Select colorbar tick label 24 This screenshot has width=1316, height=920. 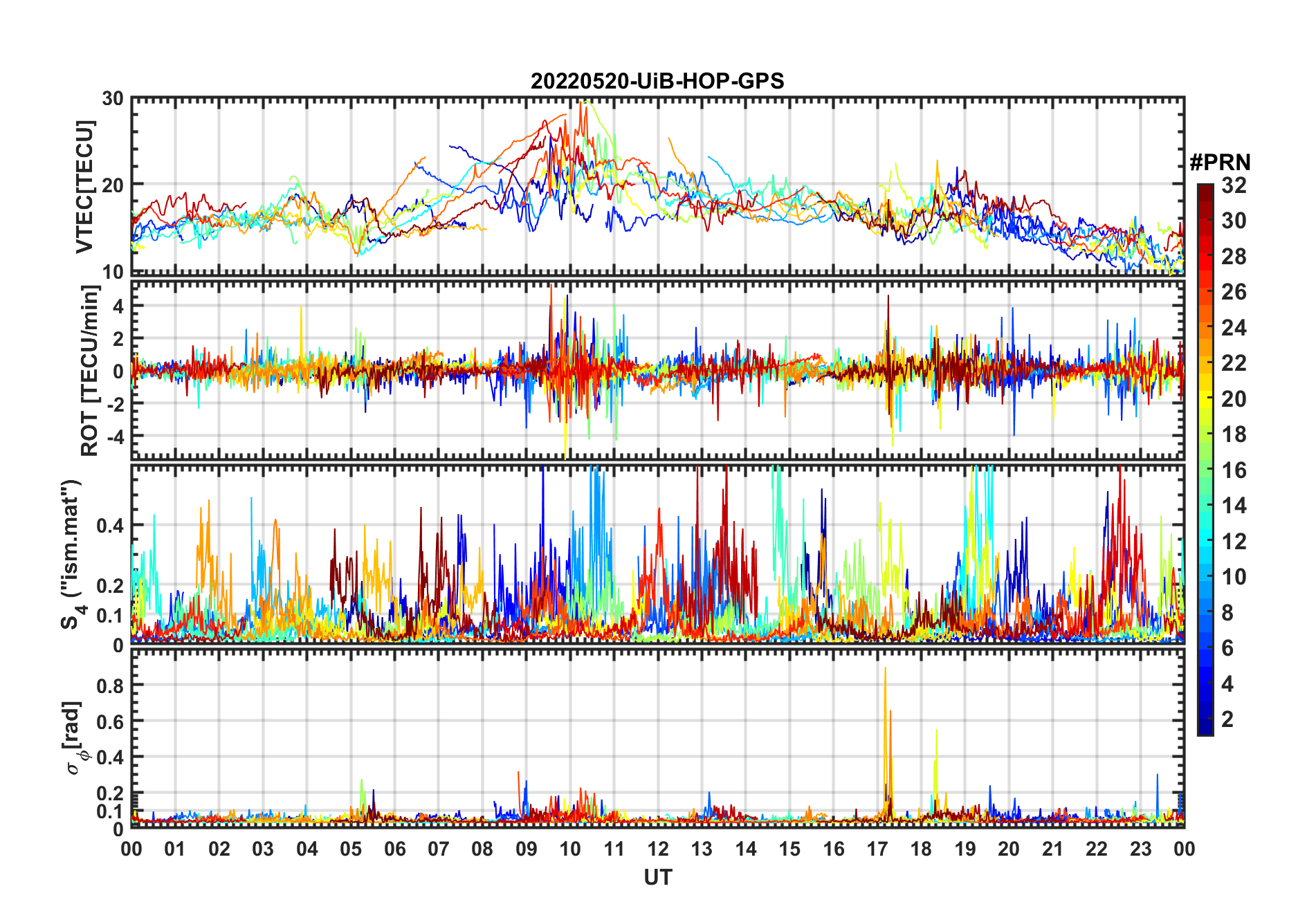(1234, 327)
